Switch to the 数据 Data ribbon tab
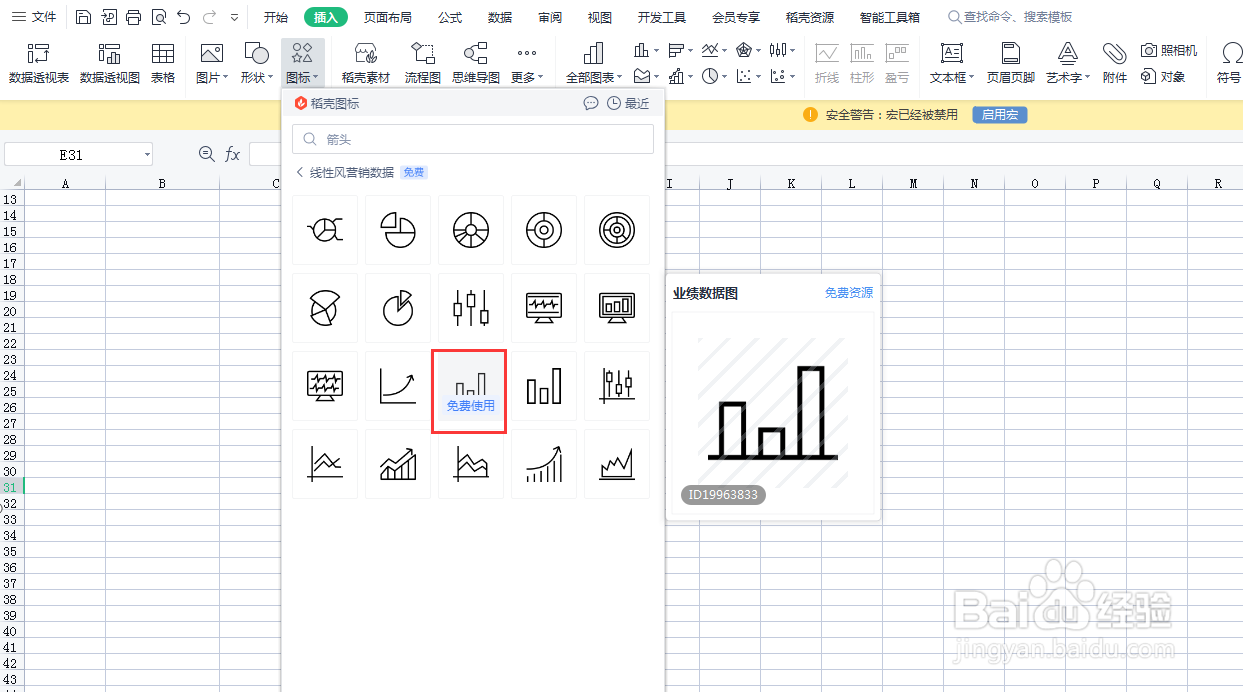 [x=499, y=16]
